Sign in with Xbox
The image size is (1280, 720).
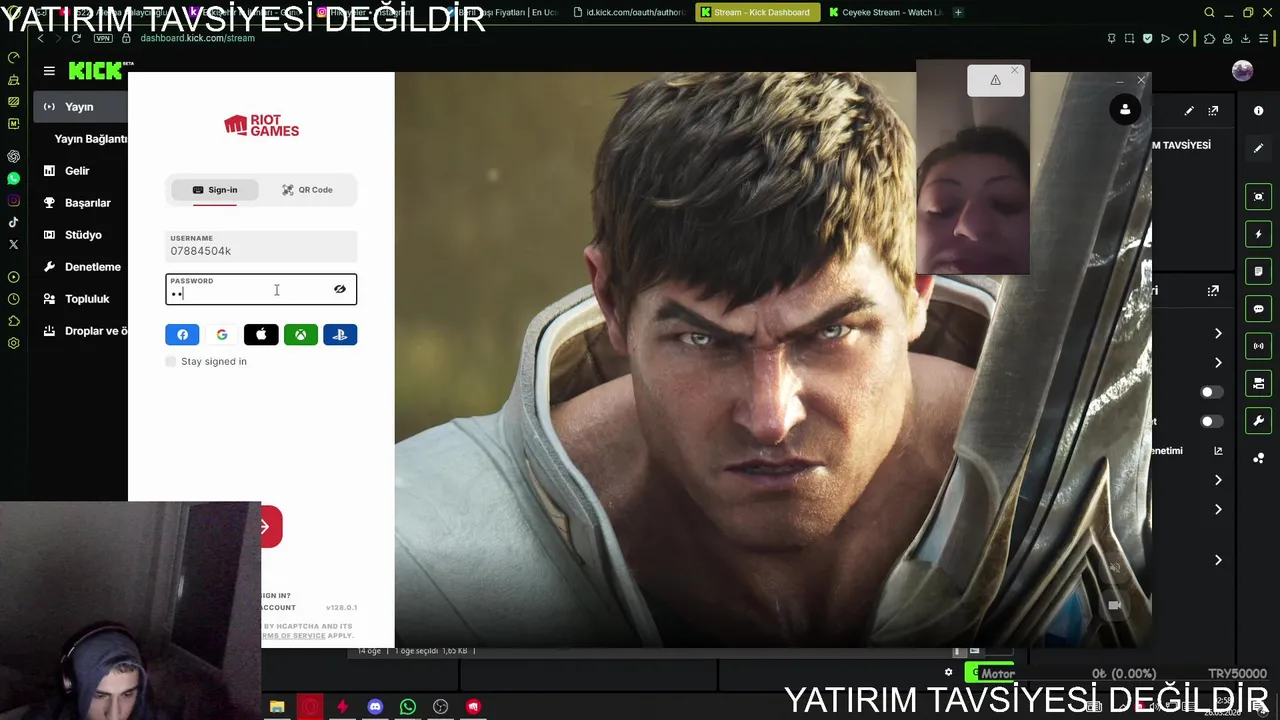click(300, 335)
